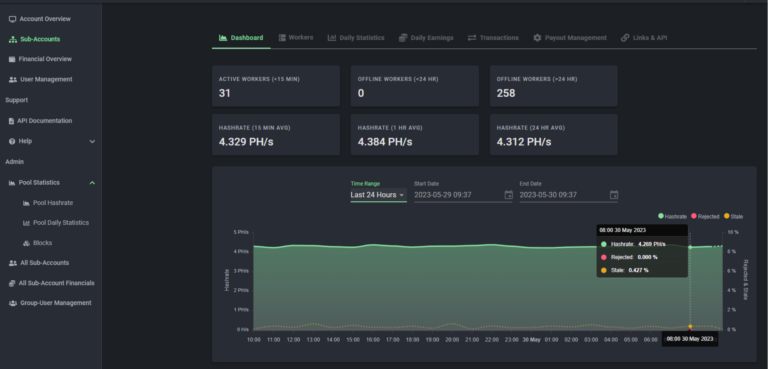Viewport: 768px width, 369px height.
Task: Click the End Date input field
Action: point(568,195)
